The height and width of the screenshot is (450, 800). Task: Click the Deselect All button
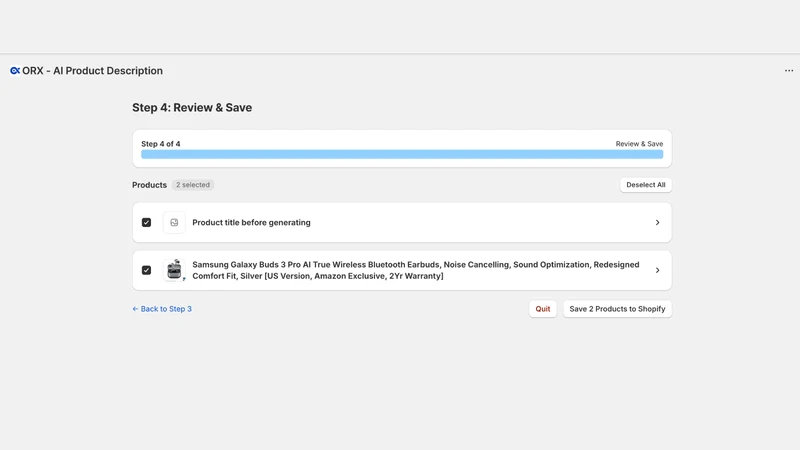click(645, 185)
